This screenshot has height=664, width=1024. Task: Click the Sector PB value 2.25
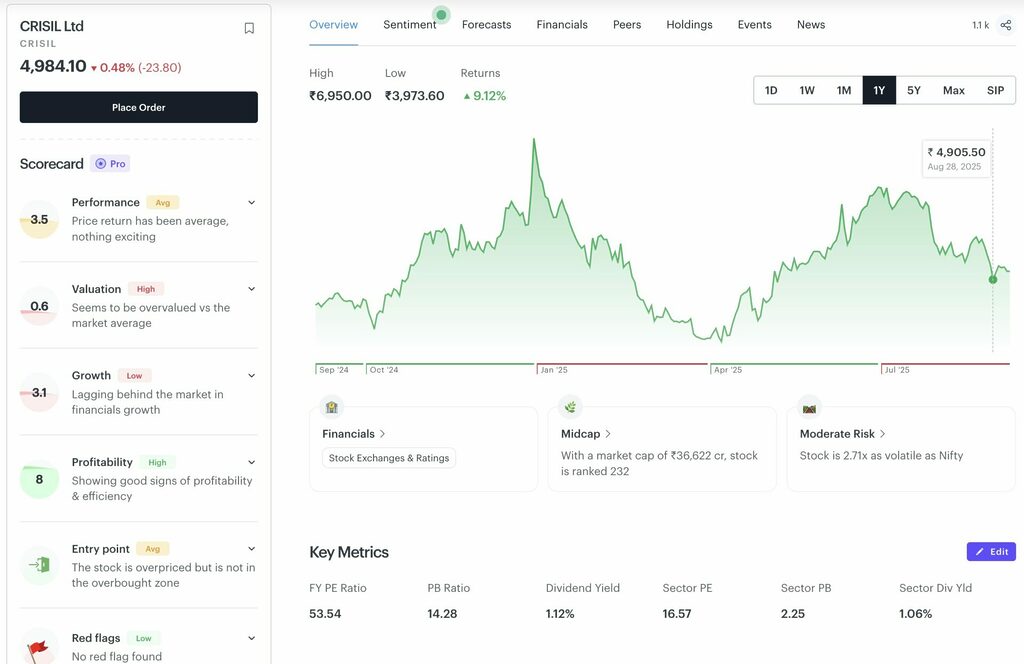tap(793, 614)
